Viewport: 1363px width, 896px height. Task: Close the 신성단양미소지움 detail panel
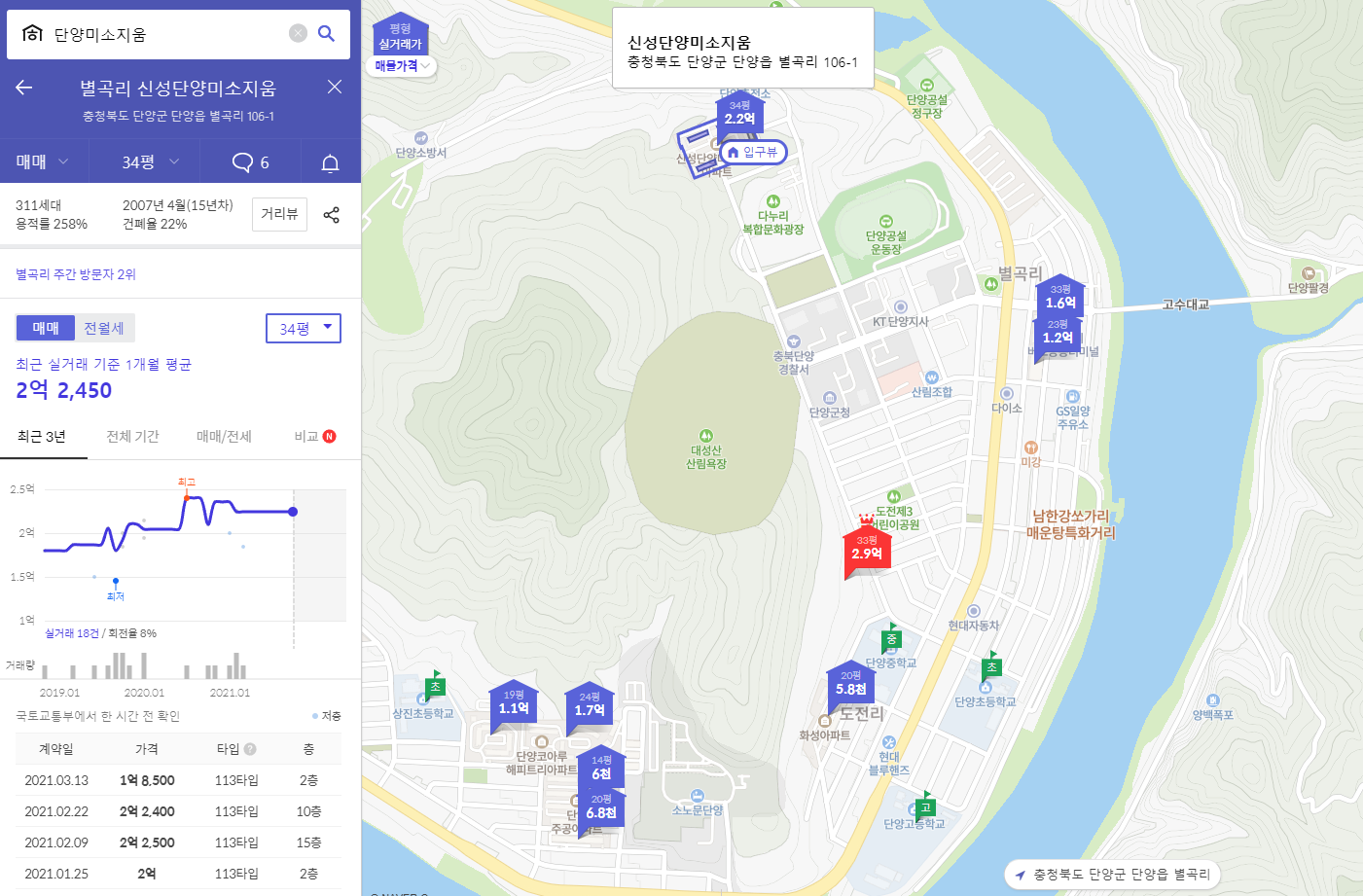click(335, 87)
